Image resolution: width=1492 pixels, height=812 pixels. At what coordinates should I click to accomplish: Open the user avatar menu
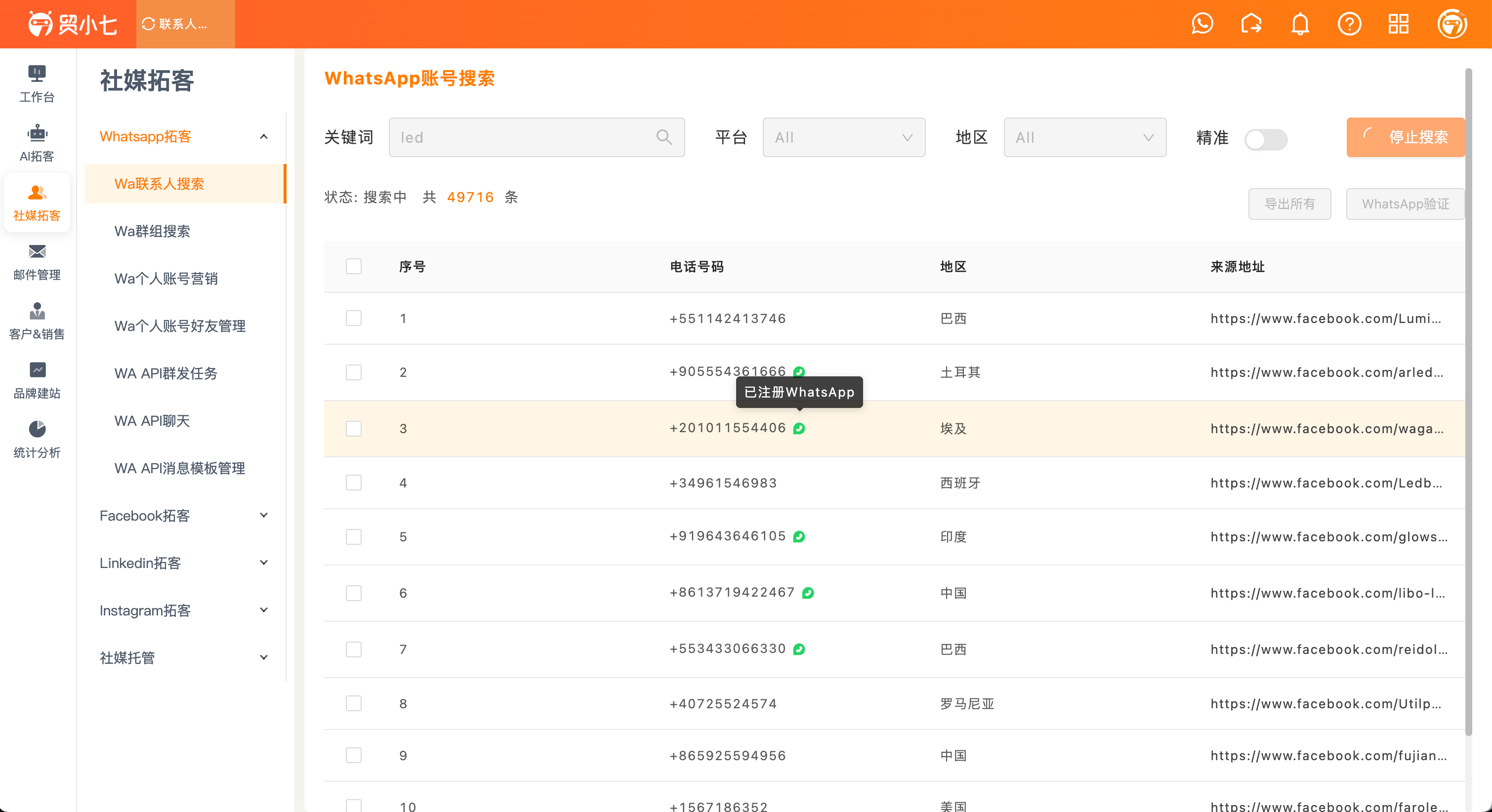[1452, 24]
